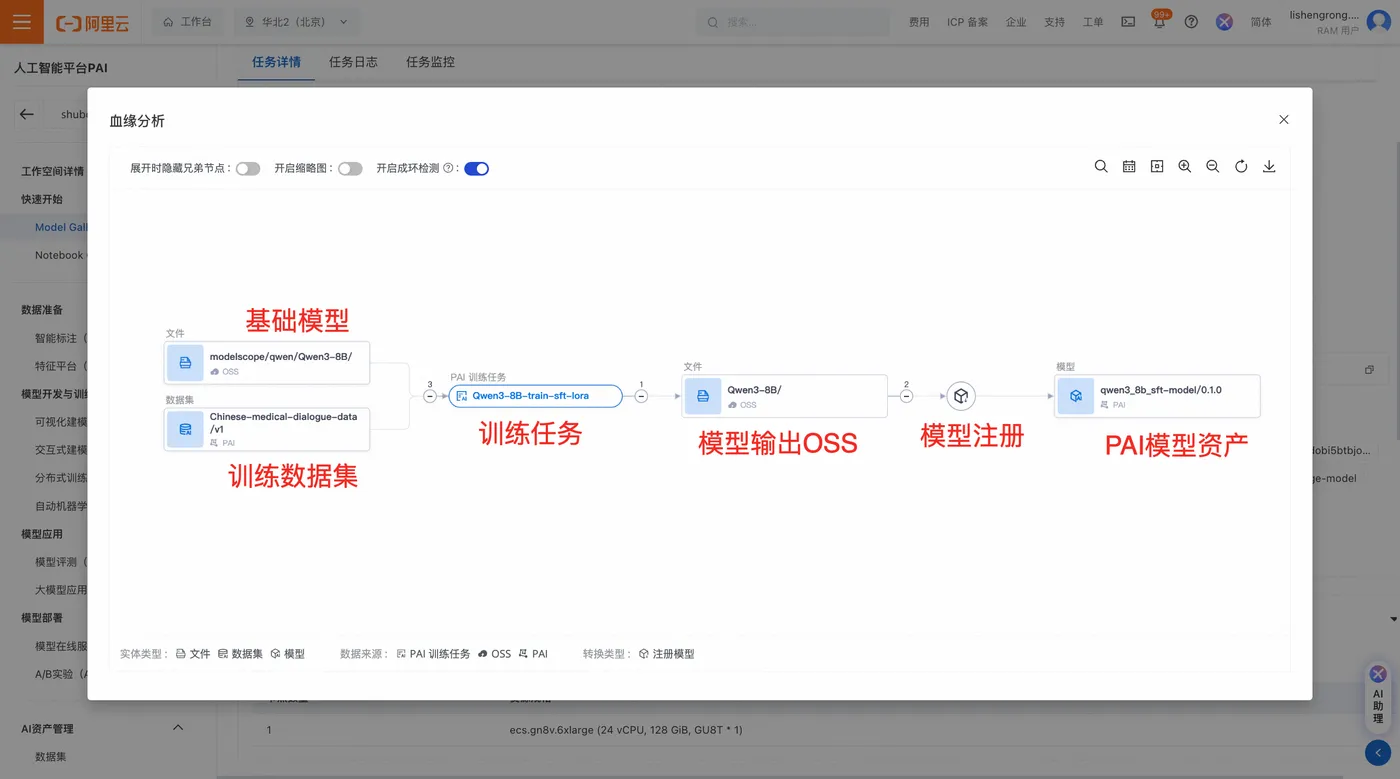Screen dimensions: 1400x779
Task: Switch language via 简体
Action: (1261, 22)
